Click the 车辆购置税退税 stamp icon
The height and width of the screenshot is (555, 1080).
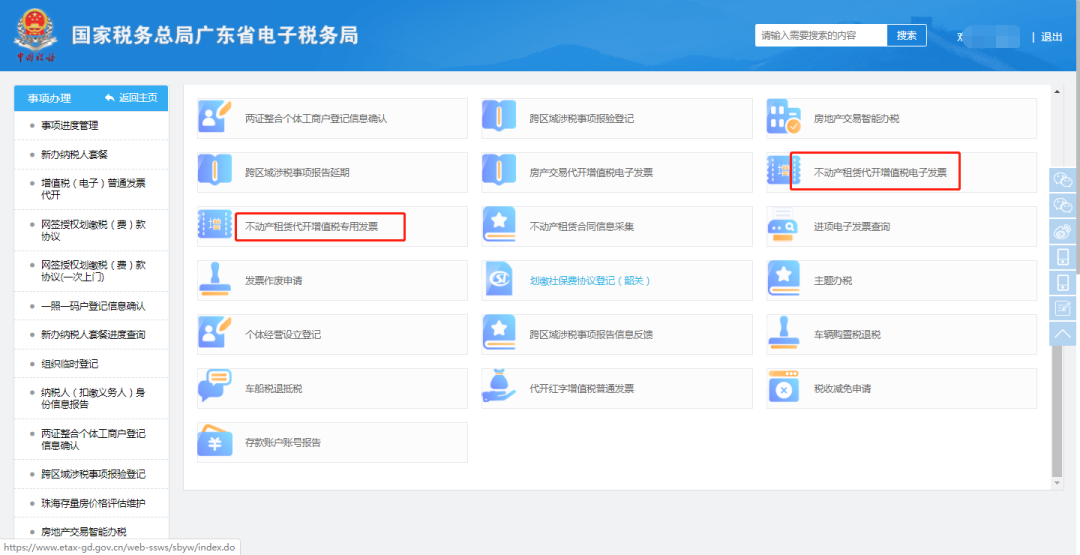pyautogui.click(x=784, y=333)
